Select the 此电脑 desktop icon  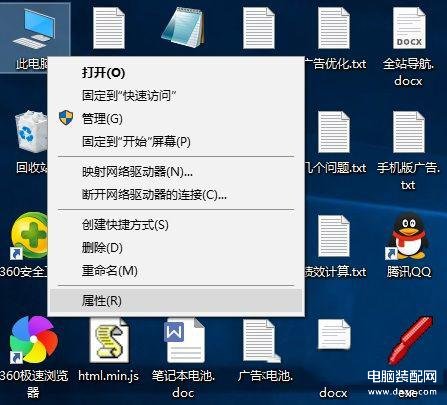(34, 30)
